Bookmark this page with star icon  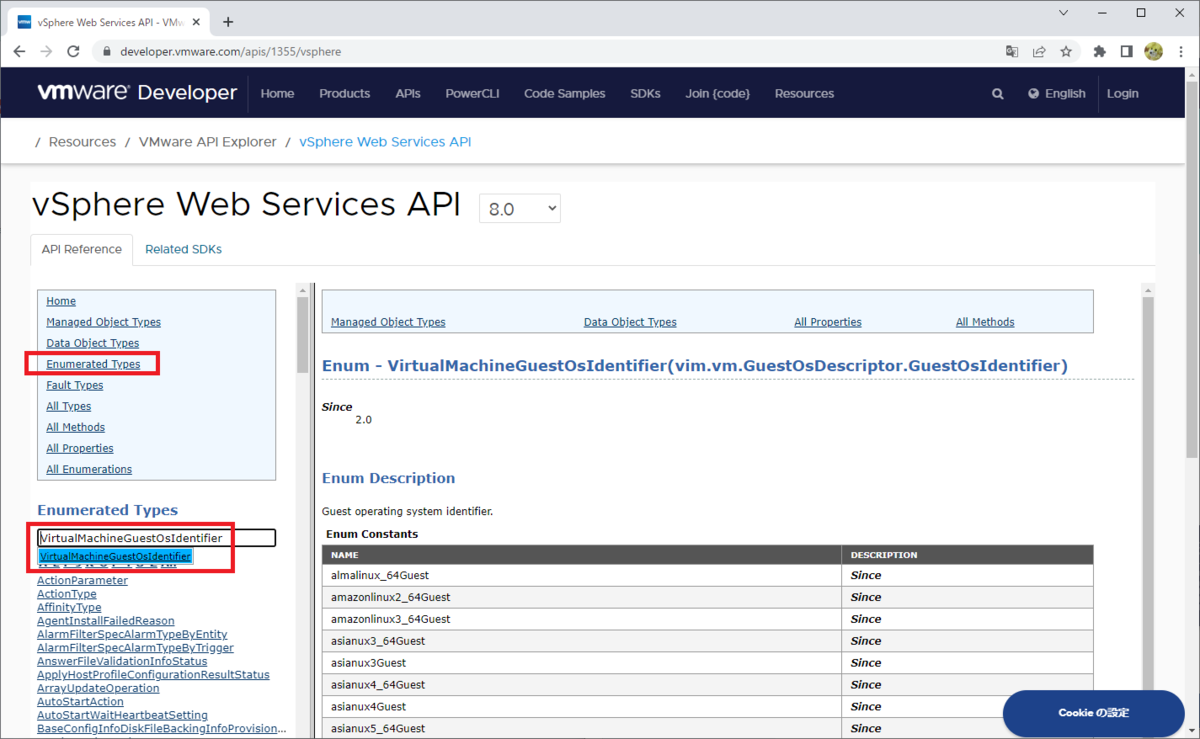(x=1066, y=51)
